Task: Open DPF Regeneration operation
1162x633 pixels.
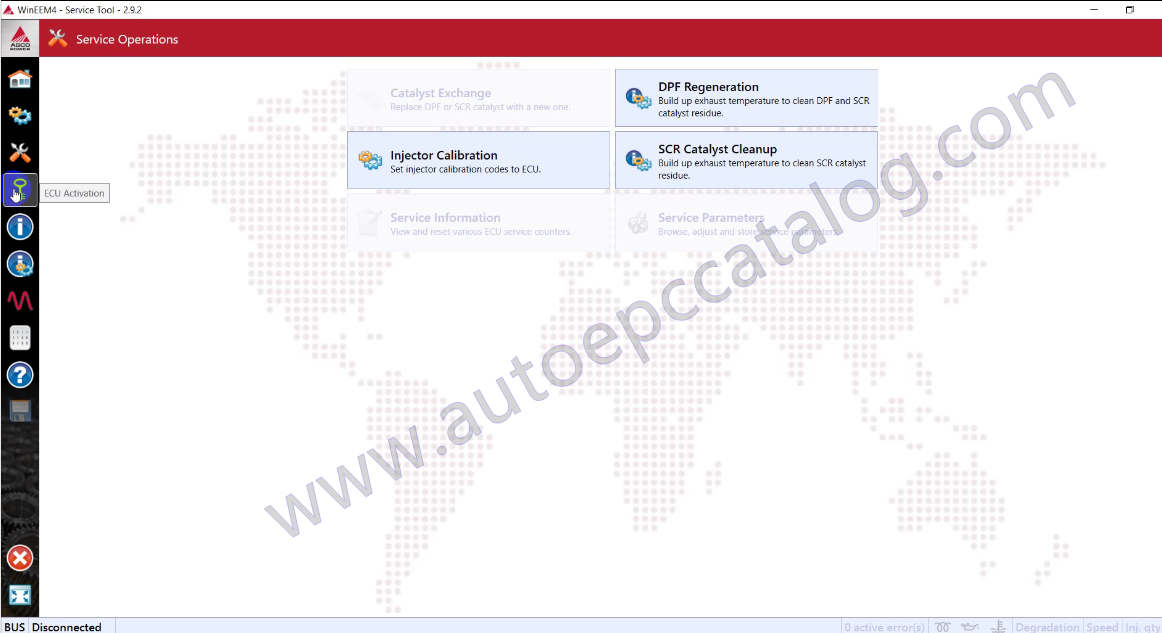Action: (746, 99)
